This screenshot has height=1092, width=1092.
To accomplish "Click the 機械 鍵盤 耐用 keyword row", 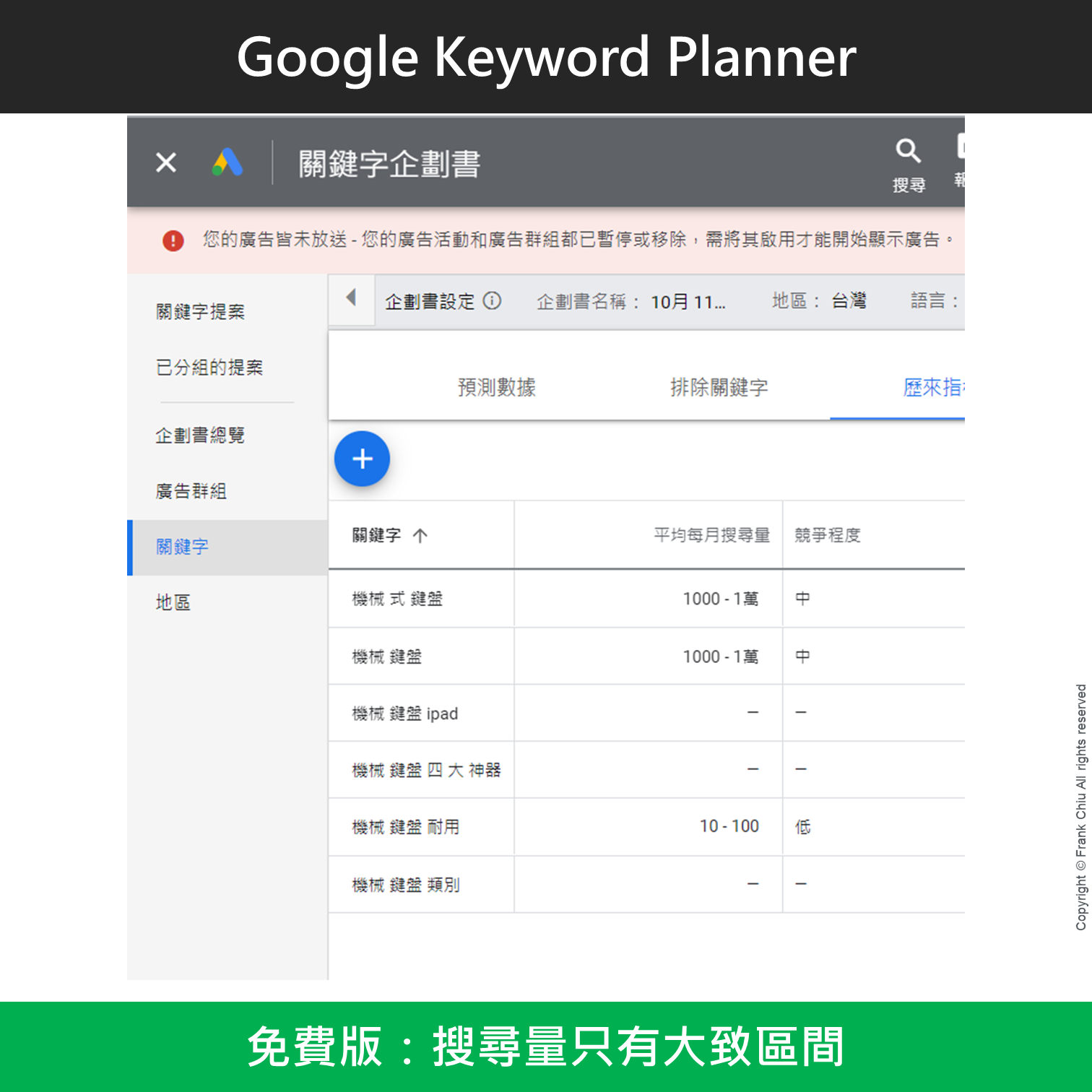I will pos(406,827).
